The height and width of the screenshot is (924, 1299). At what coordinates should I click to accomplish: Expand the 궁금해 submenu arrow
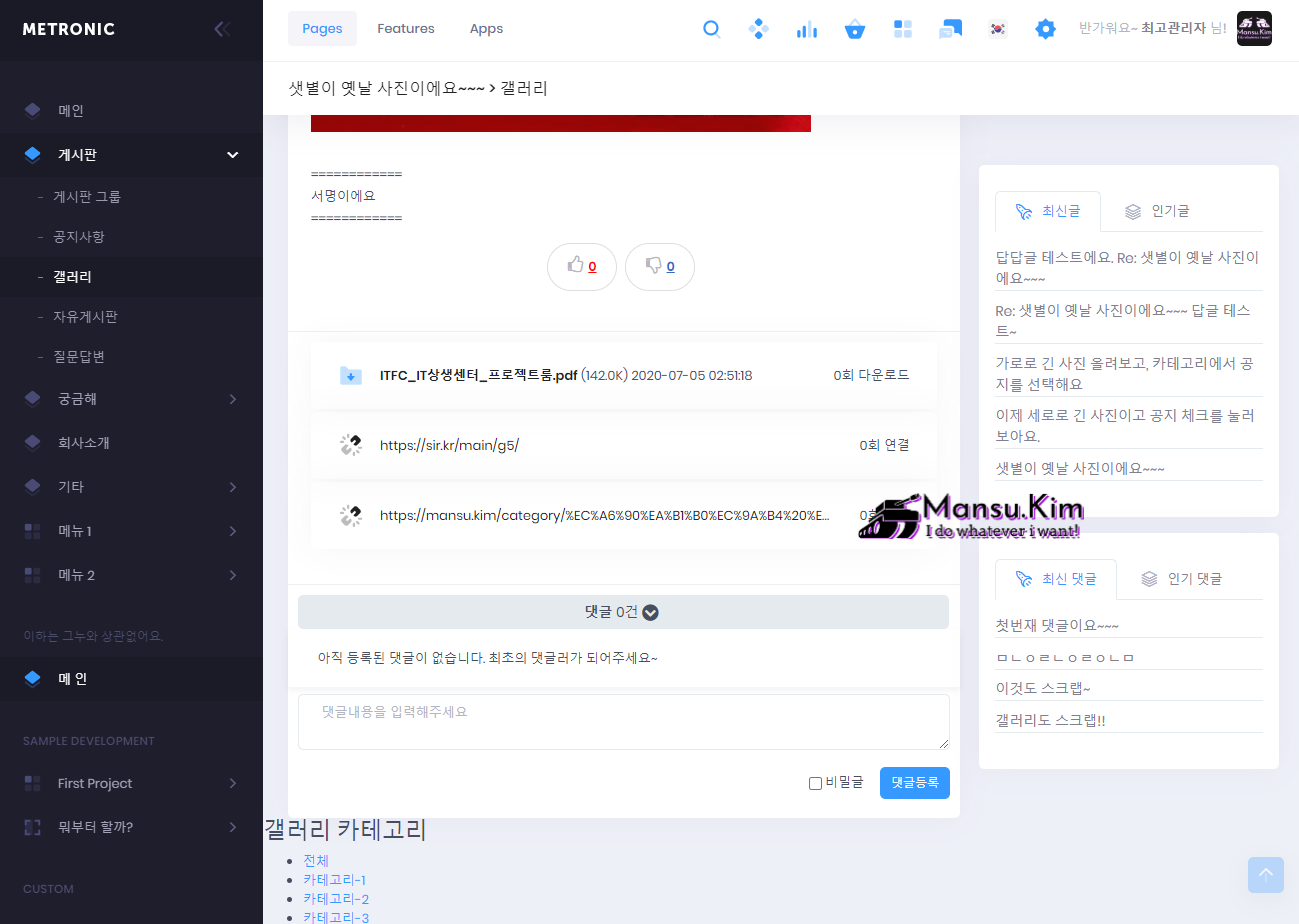click(233, 399)
